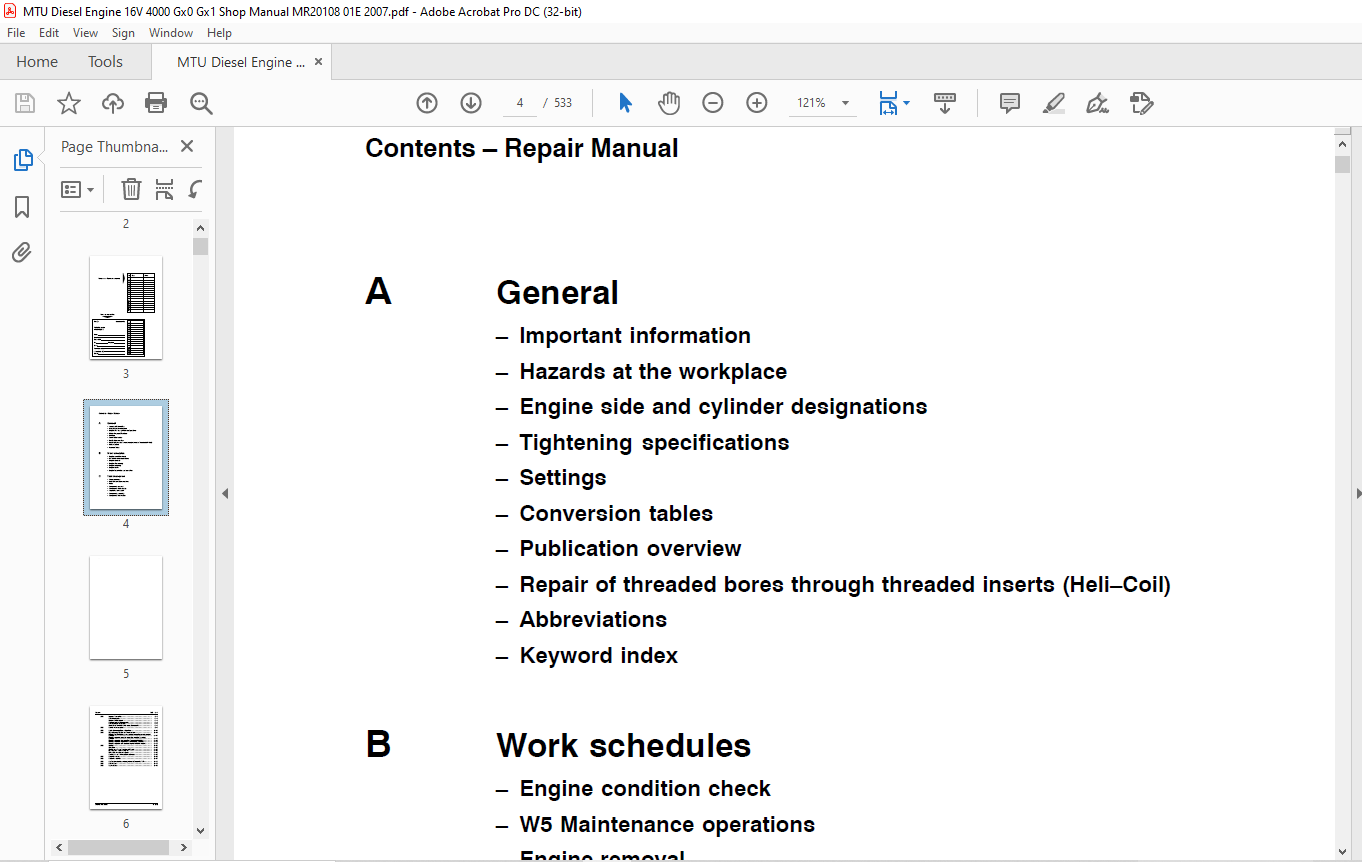Open the stamp/send for review tool
Screen dimensions: 1362x862
1141,103
